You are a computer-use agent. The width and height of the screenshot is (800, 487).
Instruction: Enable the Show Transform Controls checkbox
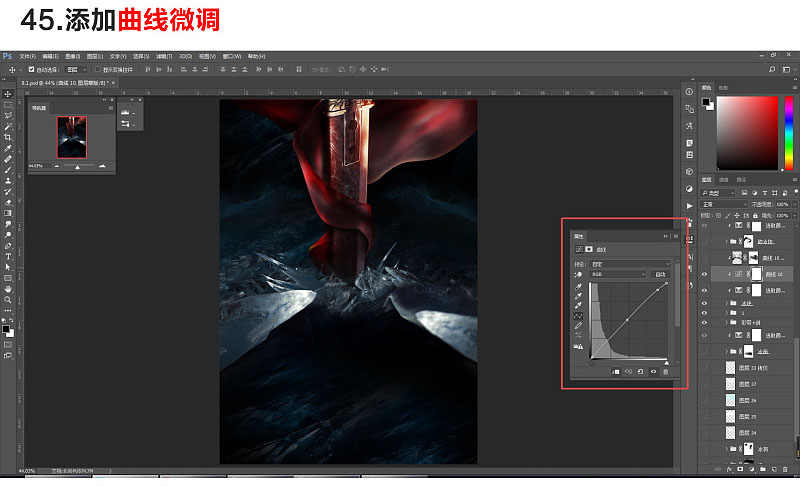[x=97, y=69]
